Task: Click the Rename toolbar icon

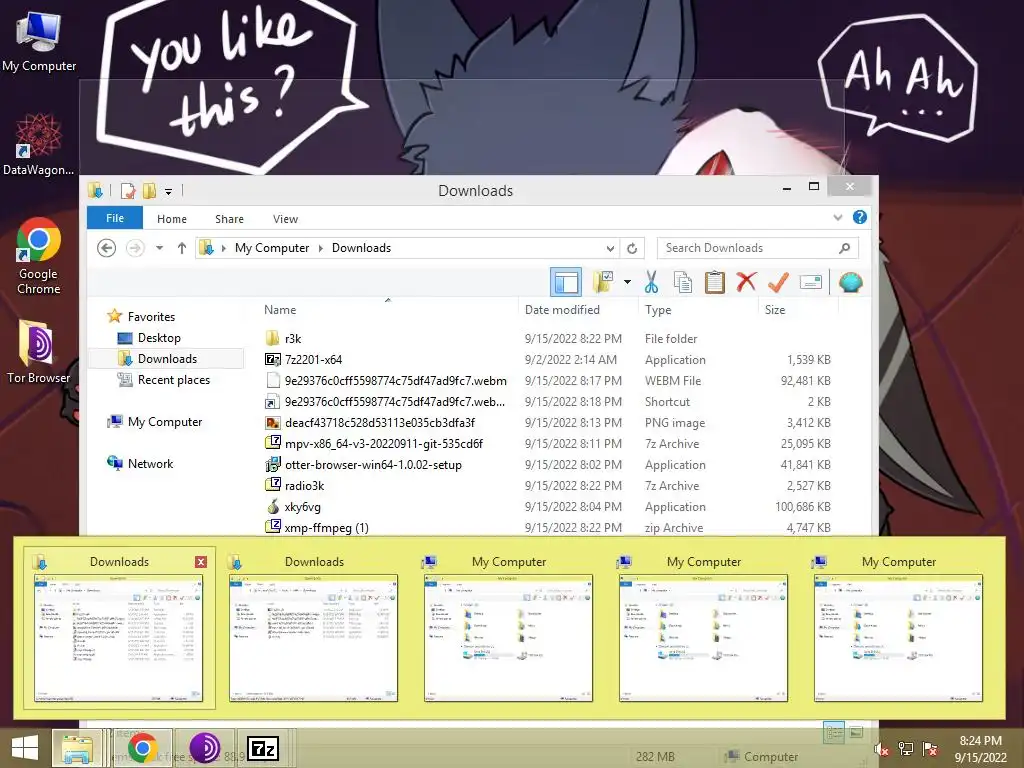Action: [810, 282]
